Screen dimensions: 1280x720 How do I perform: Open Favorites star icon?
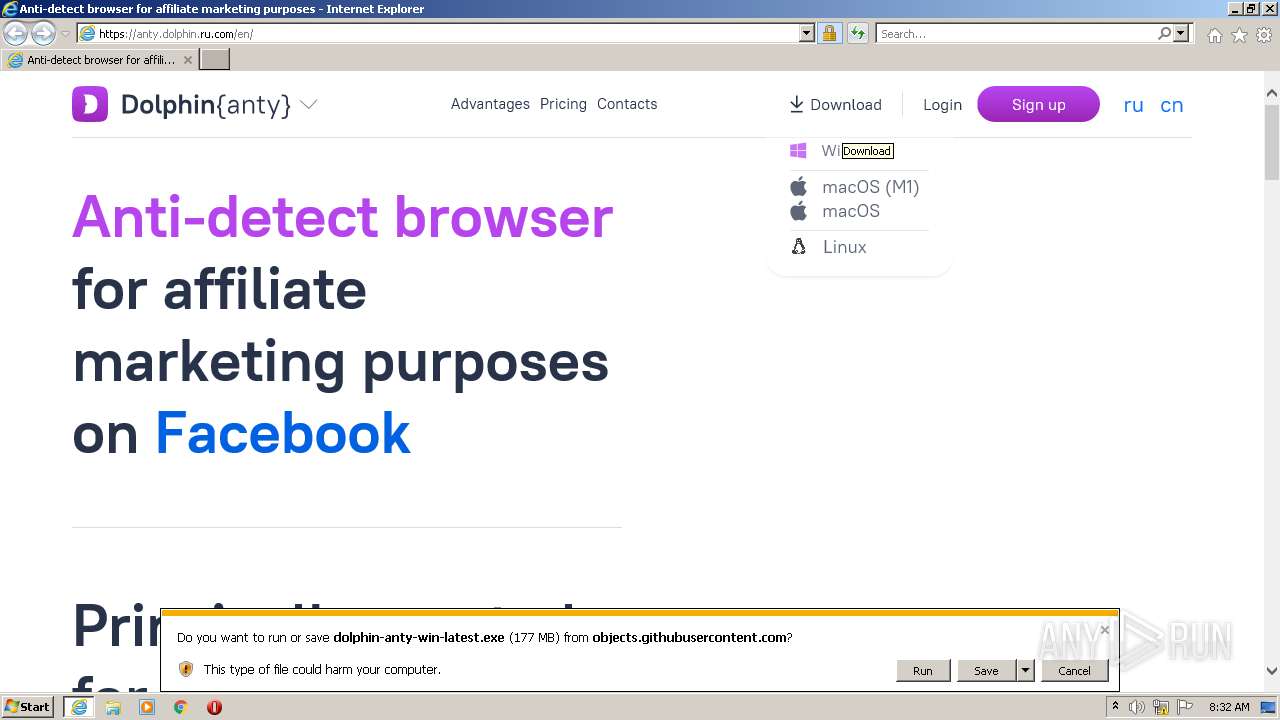point(1239,35)
